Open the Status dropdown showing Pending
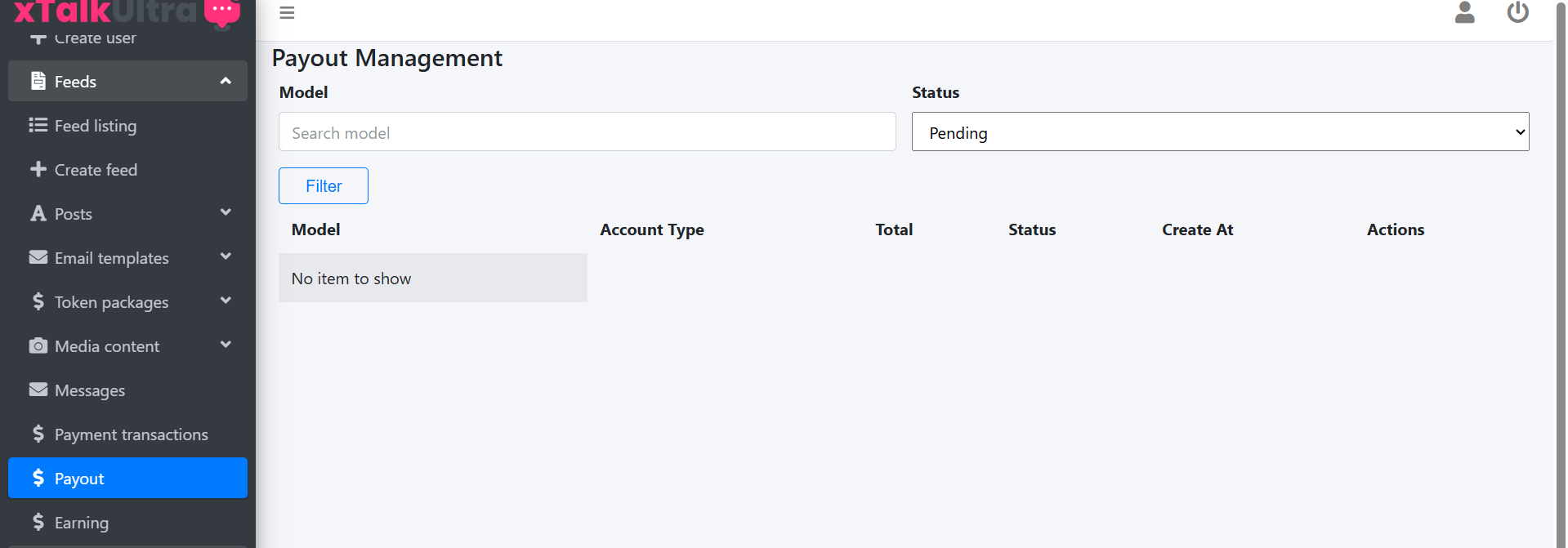Screen dimensions: 1568x548 [1219, 132]
